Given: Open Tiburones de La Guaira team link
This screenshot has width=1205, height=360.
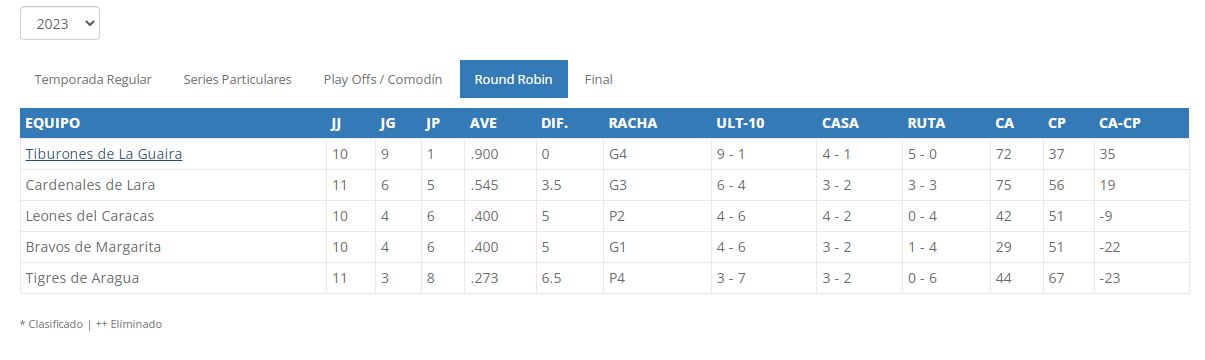Looking at the screenshot, I should coord(104,154).
